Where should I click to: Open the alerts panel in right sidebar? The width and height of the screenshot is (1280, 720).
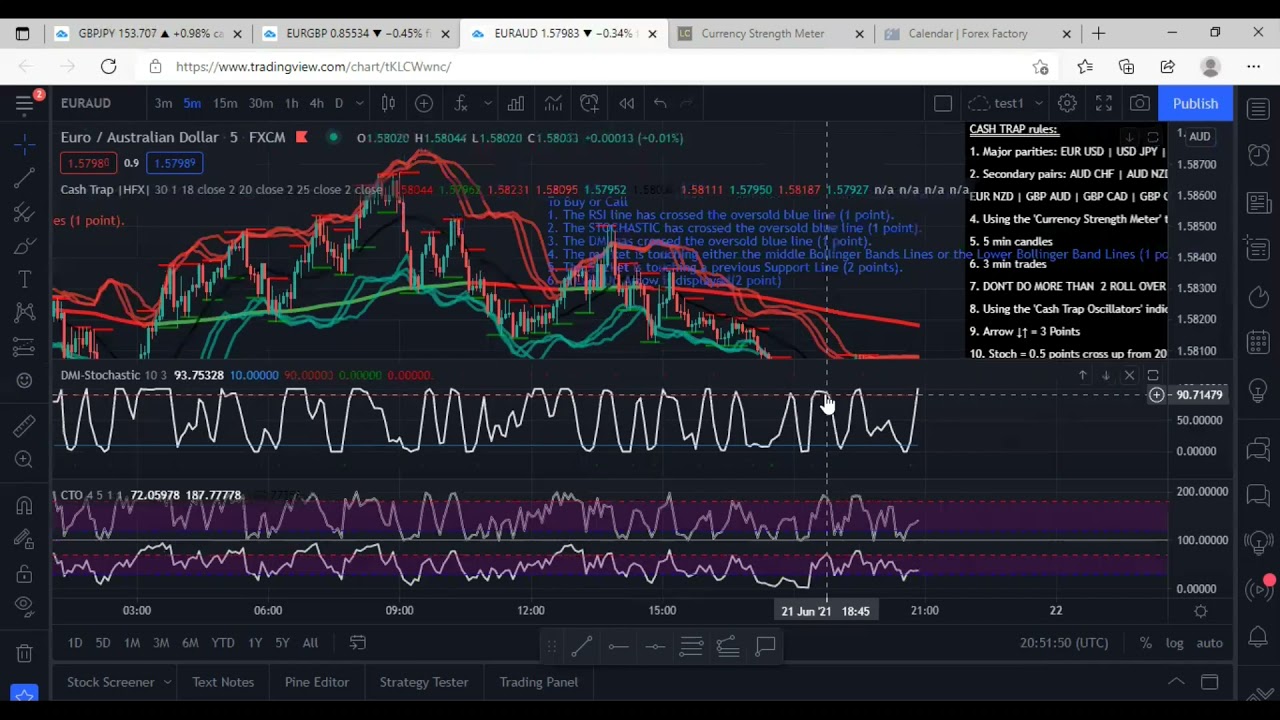click(1258, 155)
